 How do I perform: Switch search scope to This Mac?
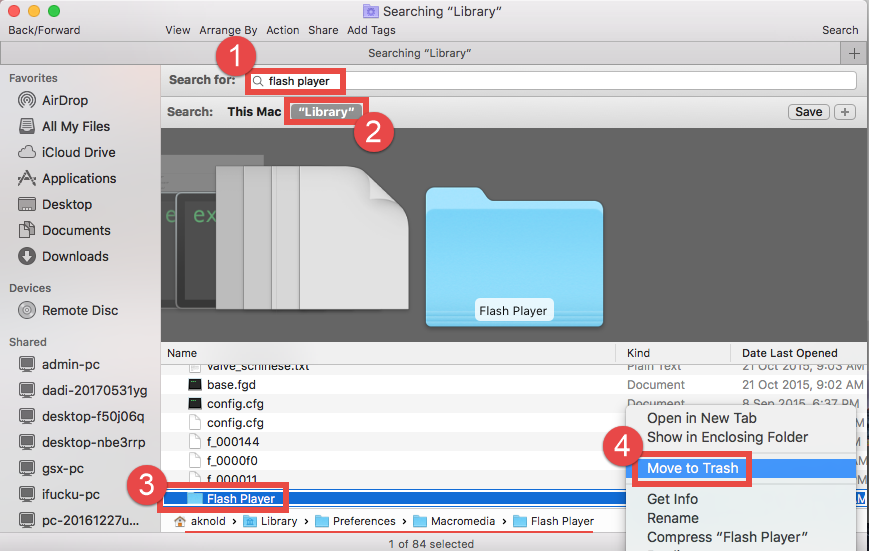click(x=254, y=112)
